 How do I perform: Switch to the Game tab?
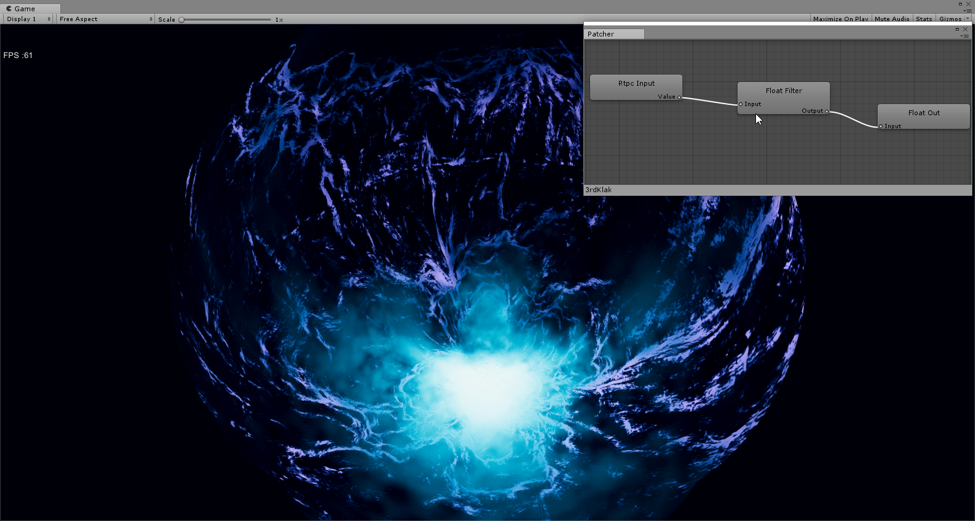pos(30,9)
